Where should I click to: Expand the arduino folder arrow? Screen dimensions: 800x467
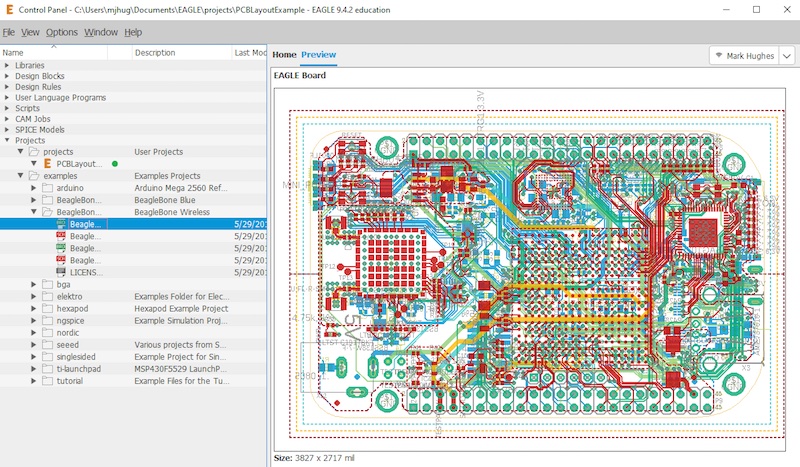point(34,188)
